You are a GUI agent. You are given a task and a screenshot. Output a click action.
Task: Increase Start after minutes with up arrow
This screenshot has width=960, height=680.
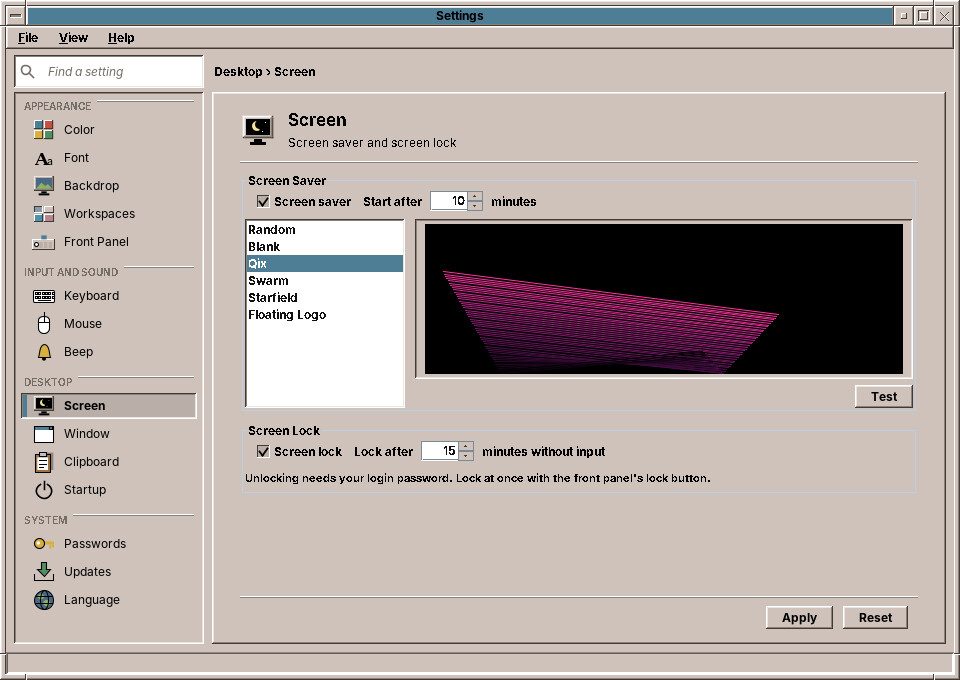475,196
